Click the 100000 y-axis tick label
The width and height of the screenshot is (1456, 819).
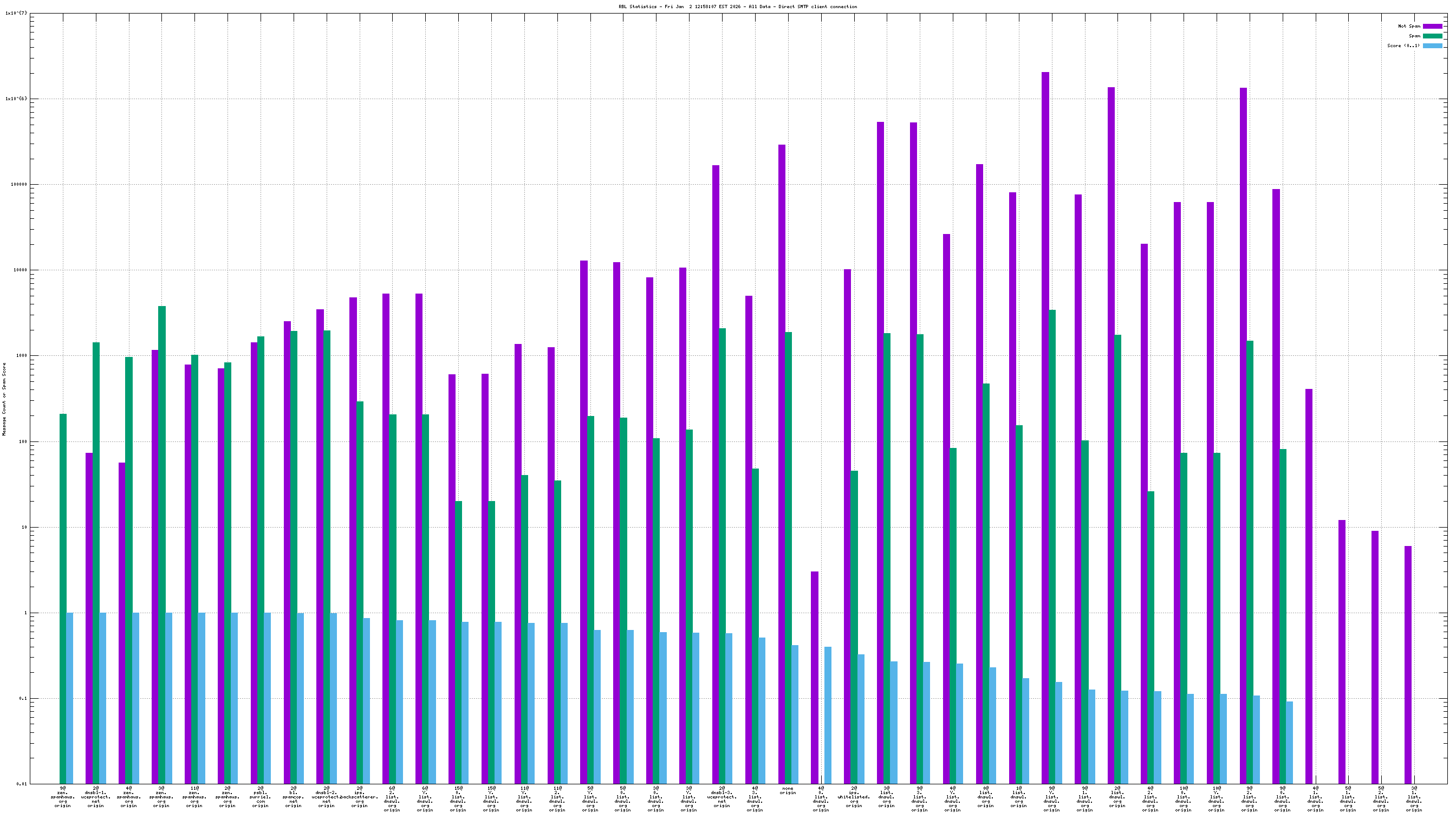tap(18, 185)
